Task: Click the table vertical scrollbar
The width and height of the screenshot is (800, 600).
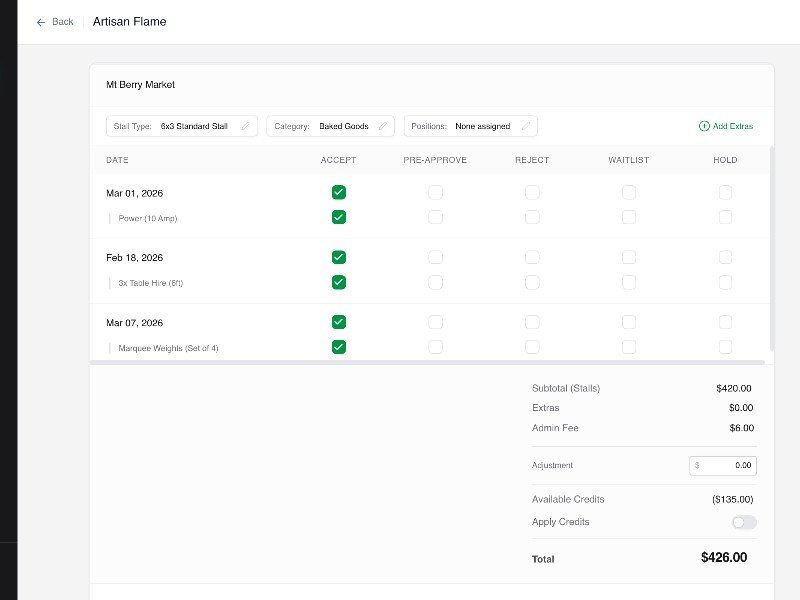Action: [770, 250]
